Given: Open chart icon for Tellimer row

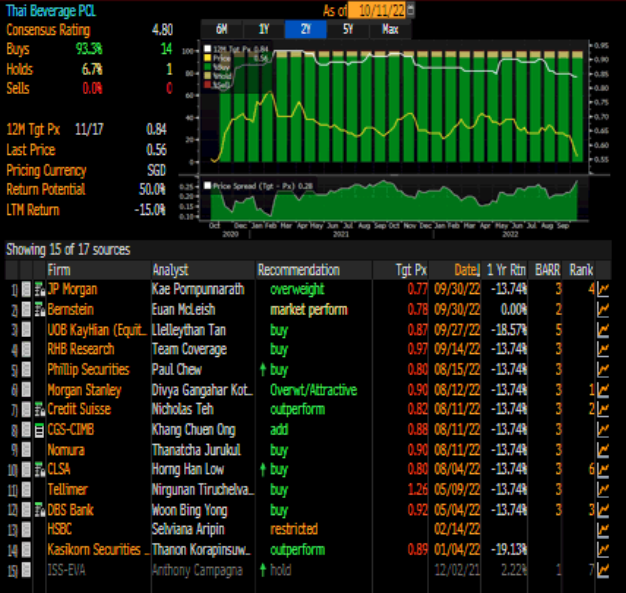Looking at the screenshot, I should pyautogui.click(x=603, y=490).
